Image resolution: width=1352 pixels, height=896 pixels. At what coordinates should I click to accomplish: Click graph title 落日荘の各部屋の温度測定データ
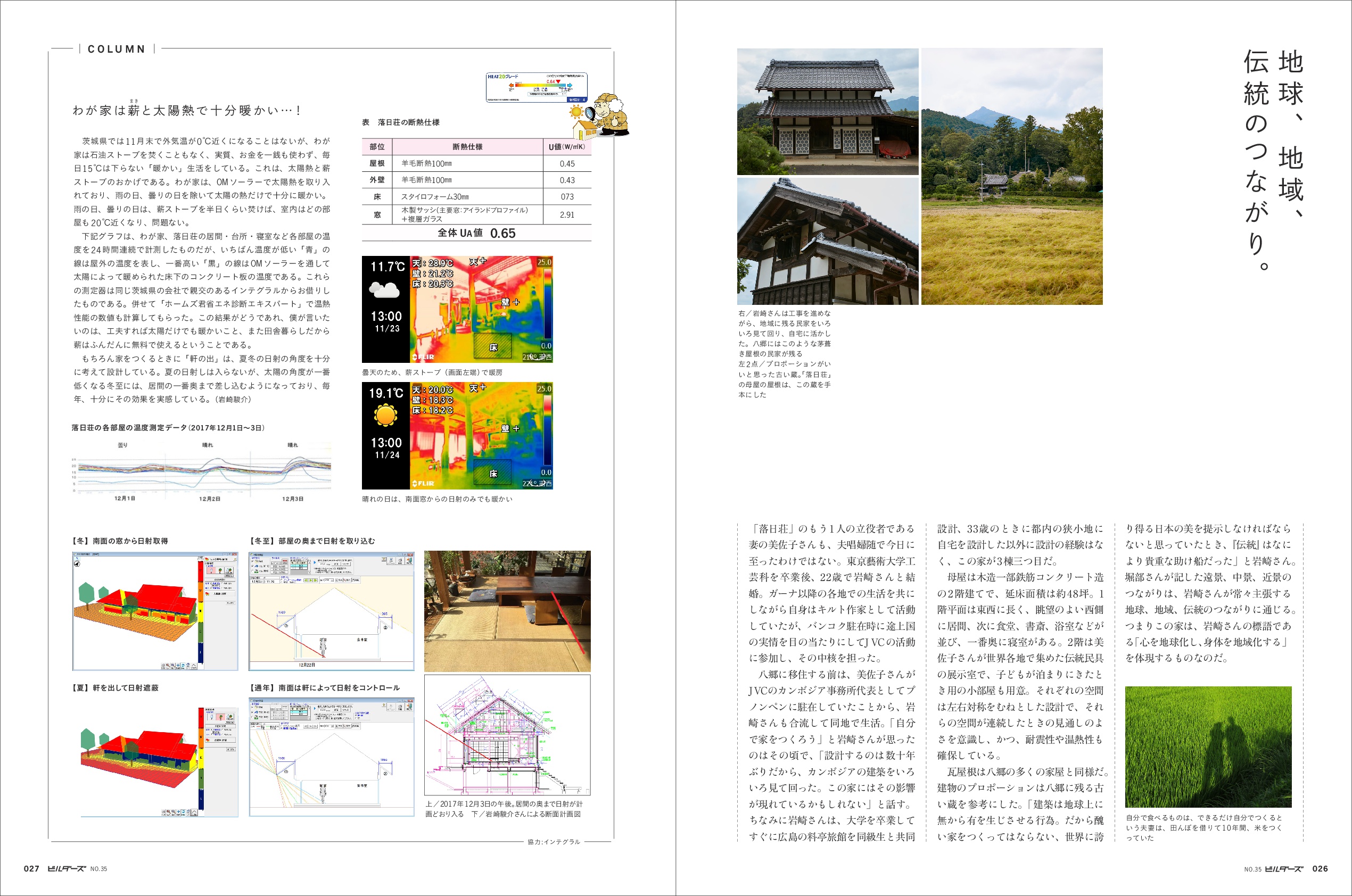tap(168, 427)
